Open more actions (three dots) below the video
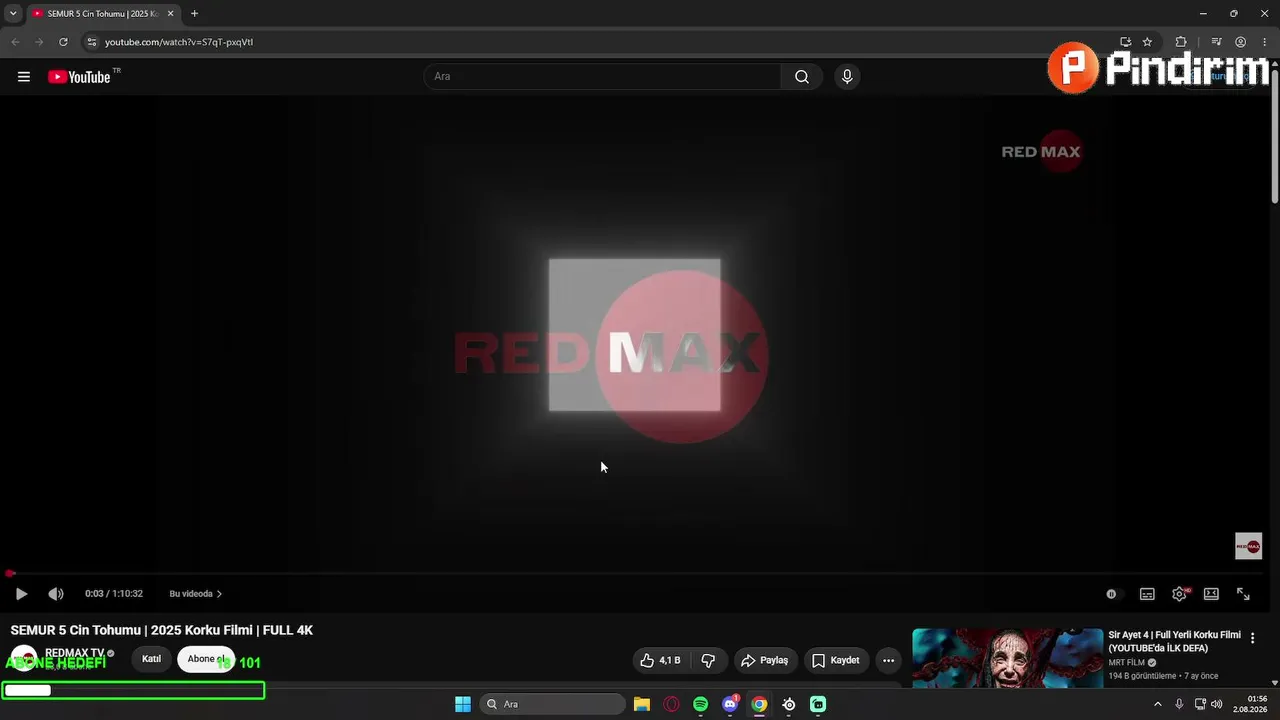 pyautogui.click(x=888, y=661)
